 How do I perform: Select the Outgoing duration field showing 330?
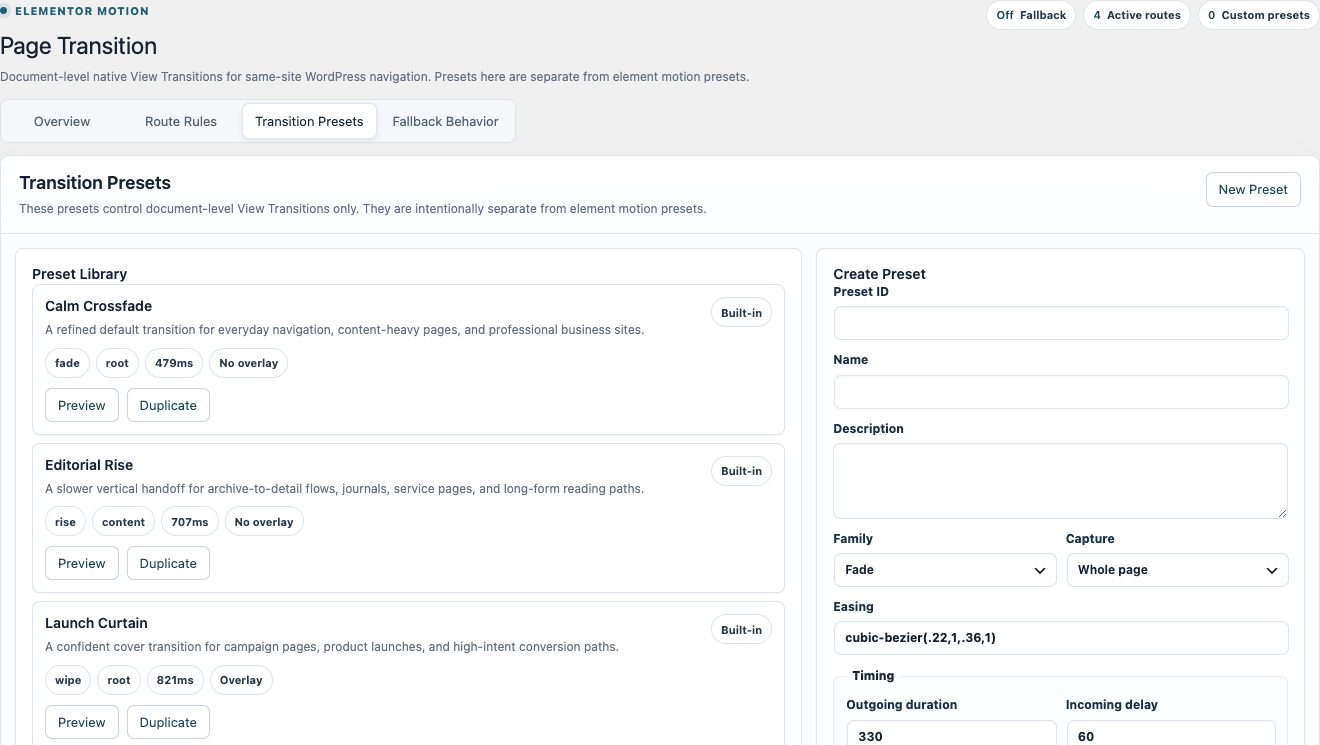(x=951, y=733)
